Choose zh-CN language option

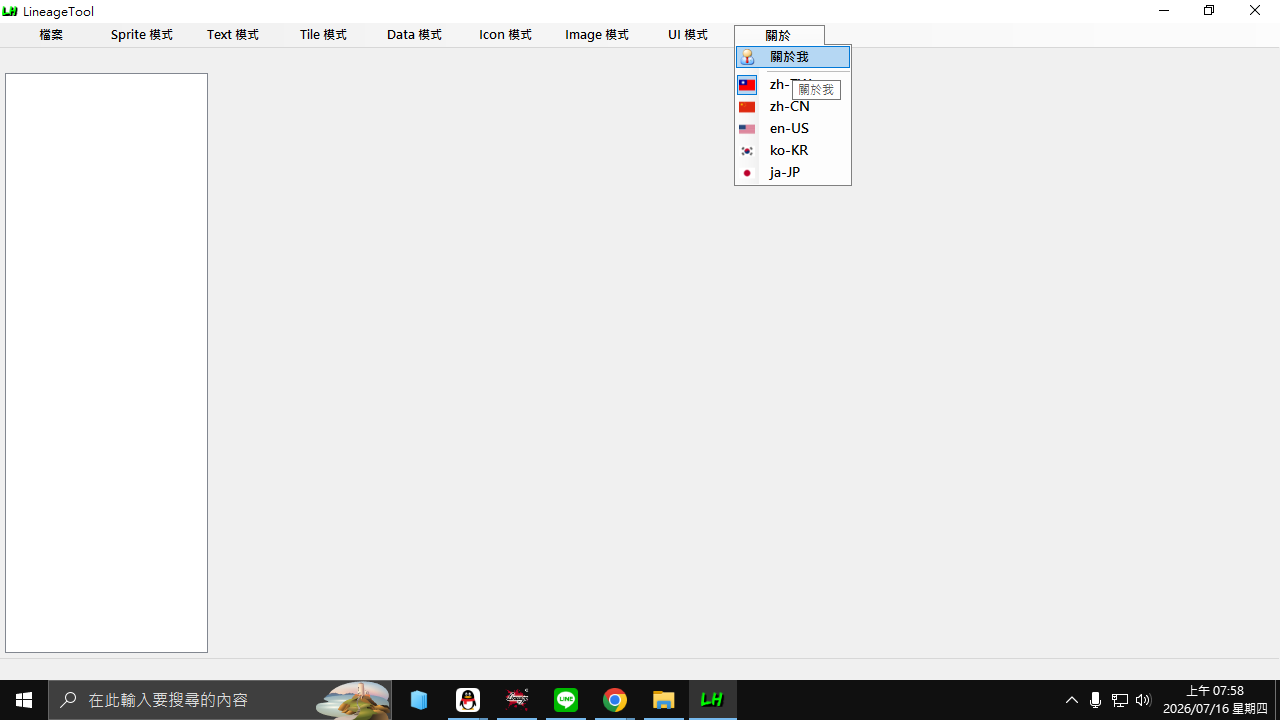pyautogui.click(x=793, y=106)
